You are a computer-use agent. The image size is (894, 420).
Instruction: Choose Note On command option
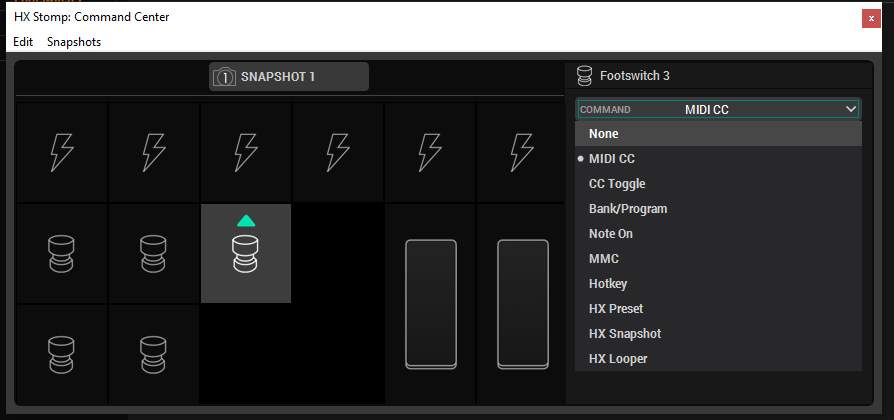[718, 234]
